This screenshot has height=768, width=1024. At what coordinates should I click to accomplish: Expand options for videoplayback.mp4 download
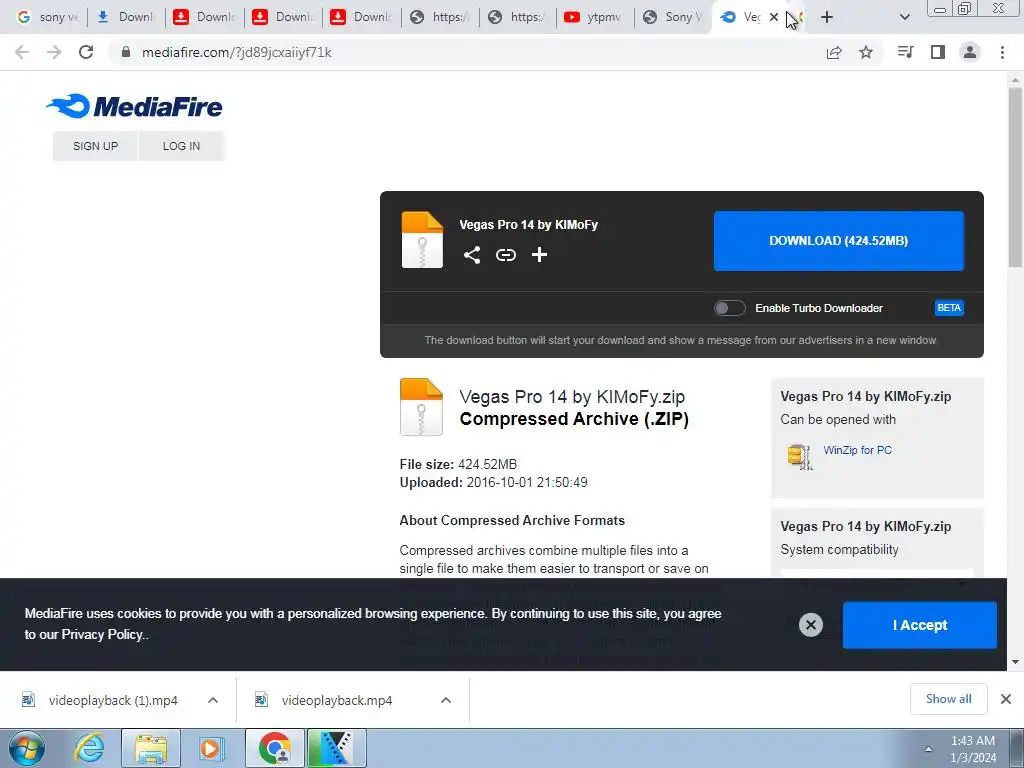click(x=445, y=700)
